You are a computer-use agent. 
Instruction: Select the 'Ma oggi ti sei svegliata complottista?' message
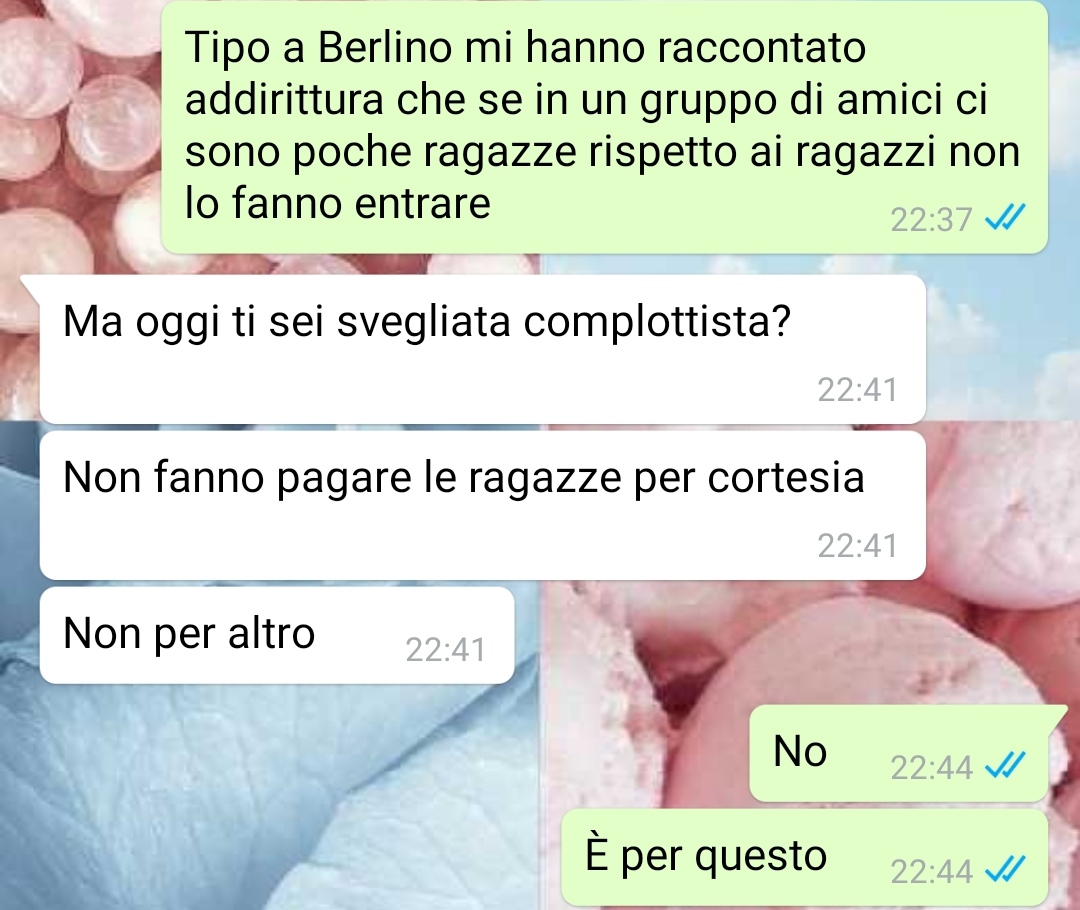(482, 349)
